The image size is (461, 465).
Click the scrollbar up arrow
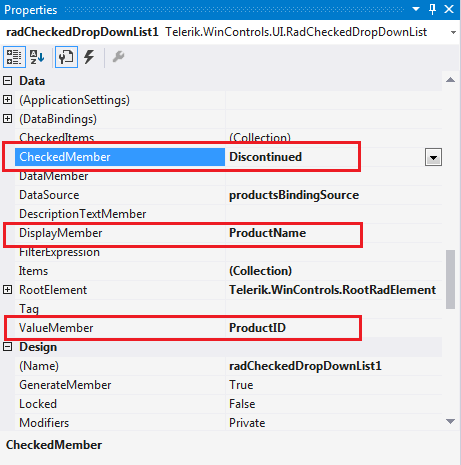450,80
